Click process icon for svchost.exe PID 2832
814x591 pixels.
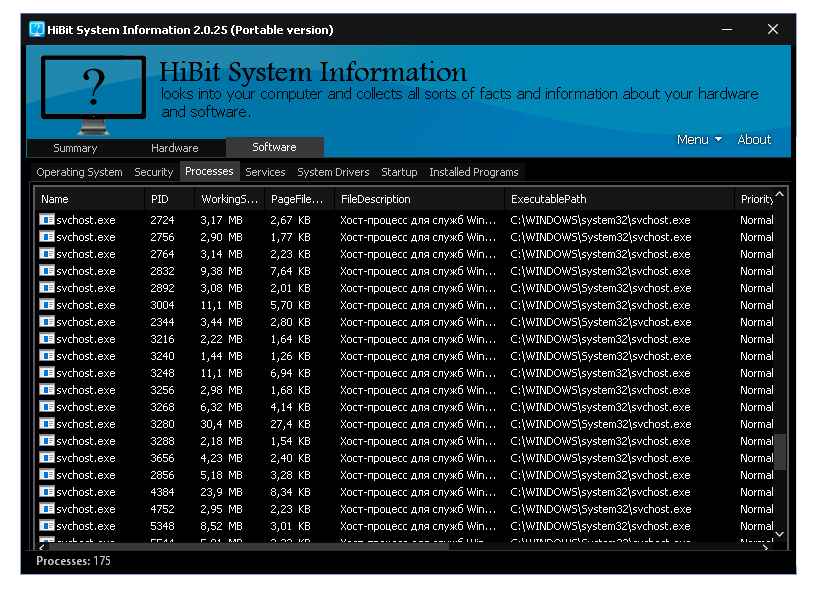47,271
